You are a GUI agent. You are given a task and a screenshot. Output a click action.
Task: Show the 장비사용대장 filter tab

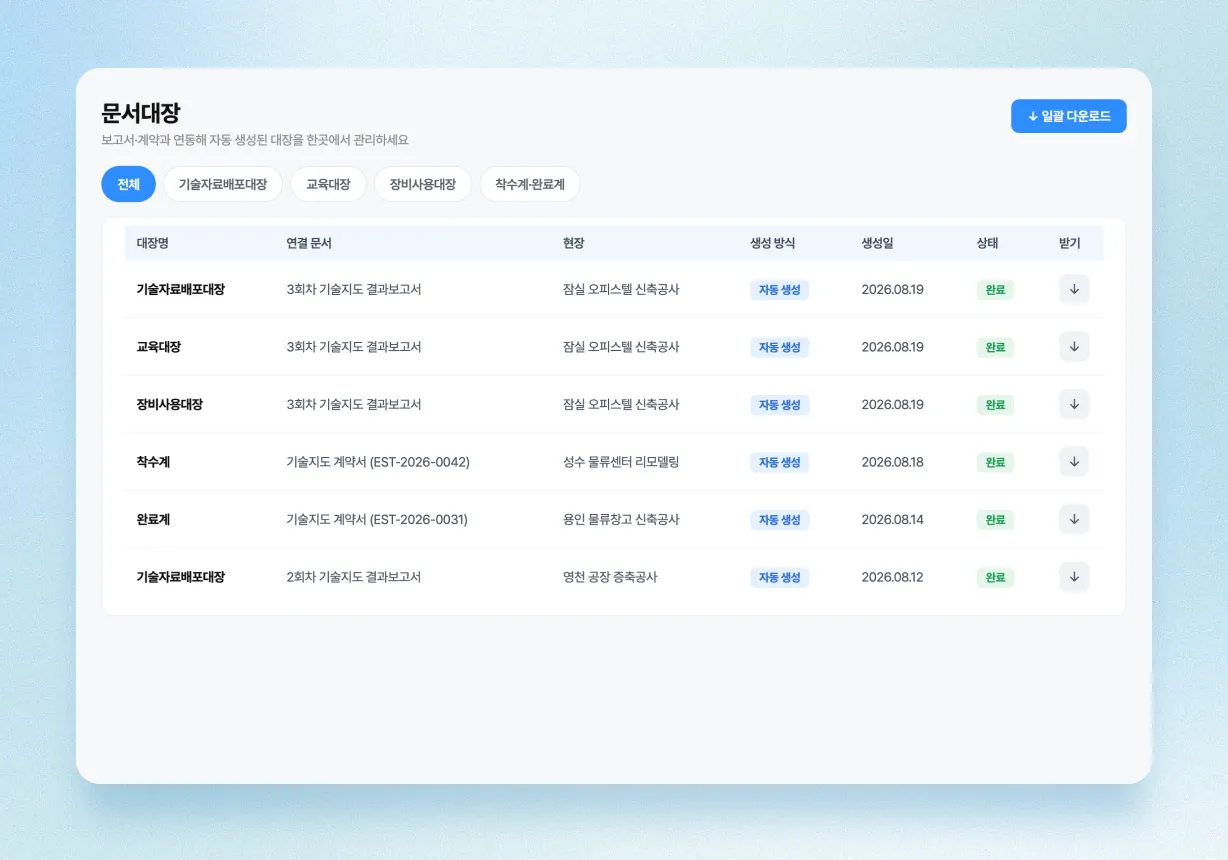coord(423,184)
